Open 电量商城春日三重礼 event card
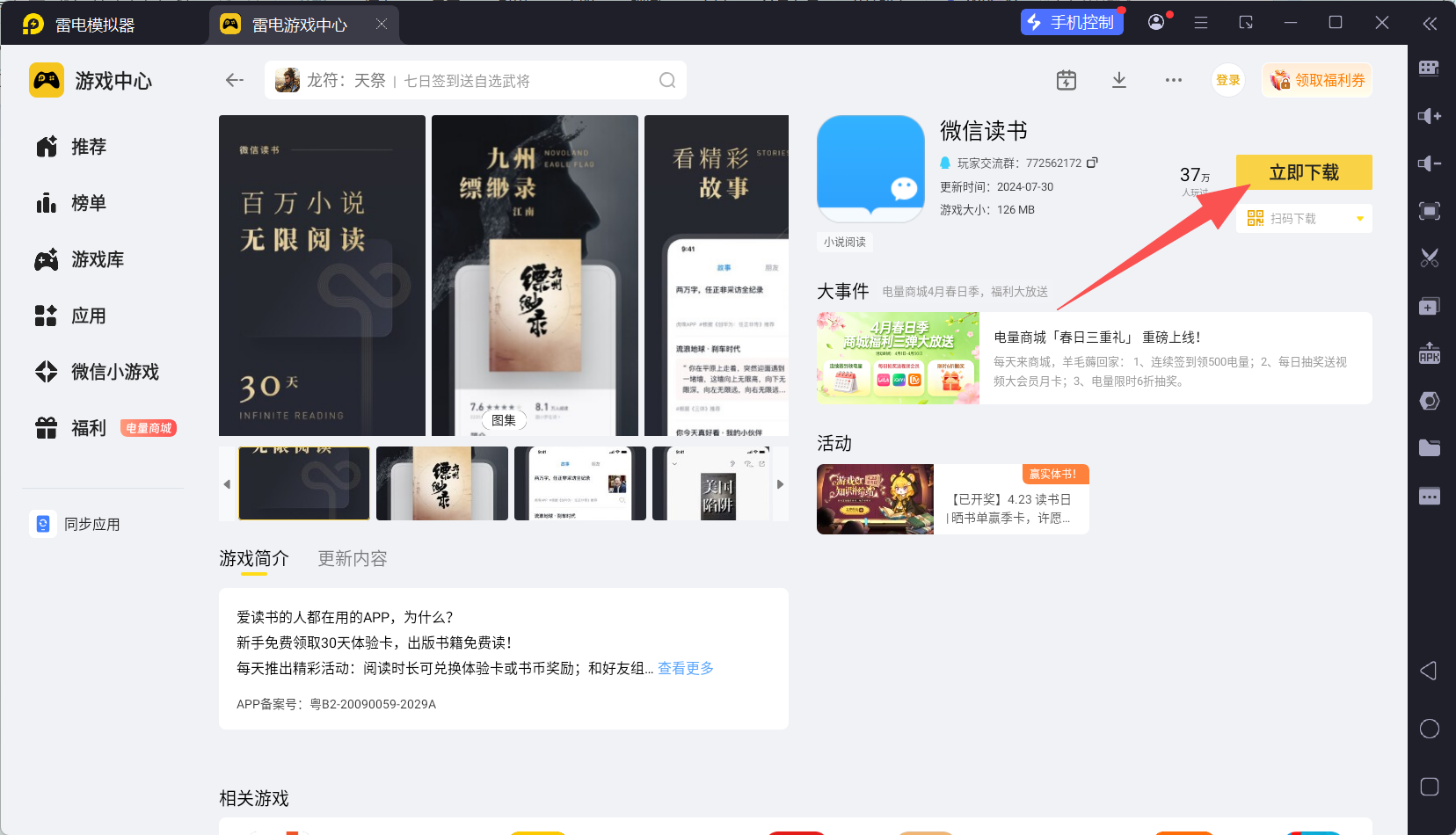1456x835 pixels. tap(1095, 358)
